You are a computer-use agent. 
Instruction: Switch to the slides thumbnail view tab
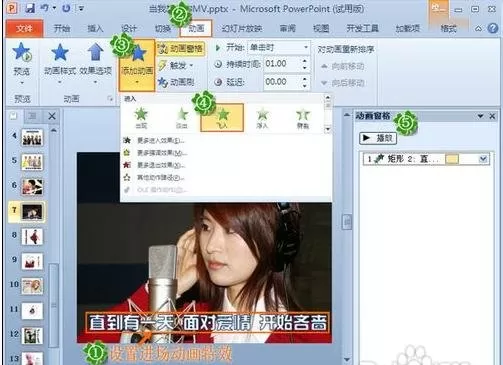click(14, 116)
